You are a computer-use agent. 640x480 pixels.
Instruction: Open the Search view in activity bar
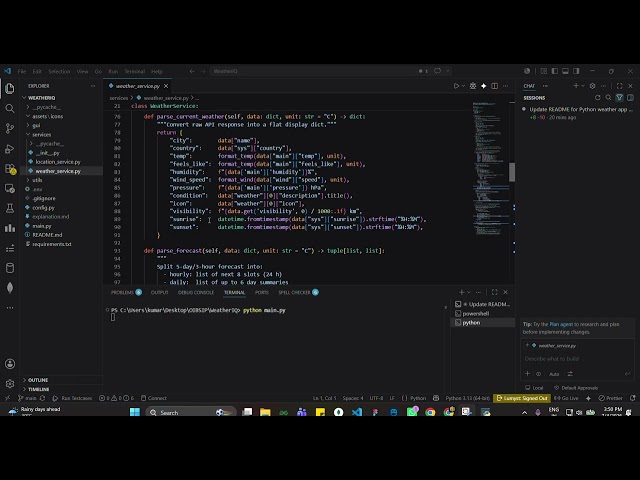point(10,108)
